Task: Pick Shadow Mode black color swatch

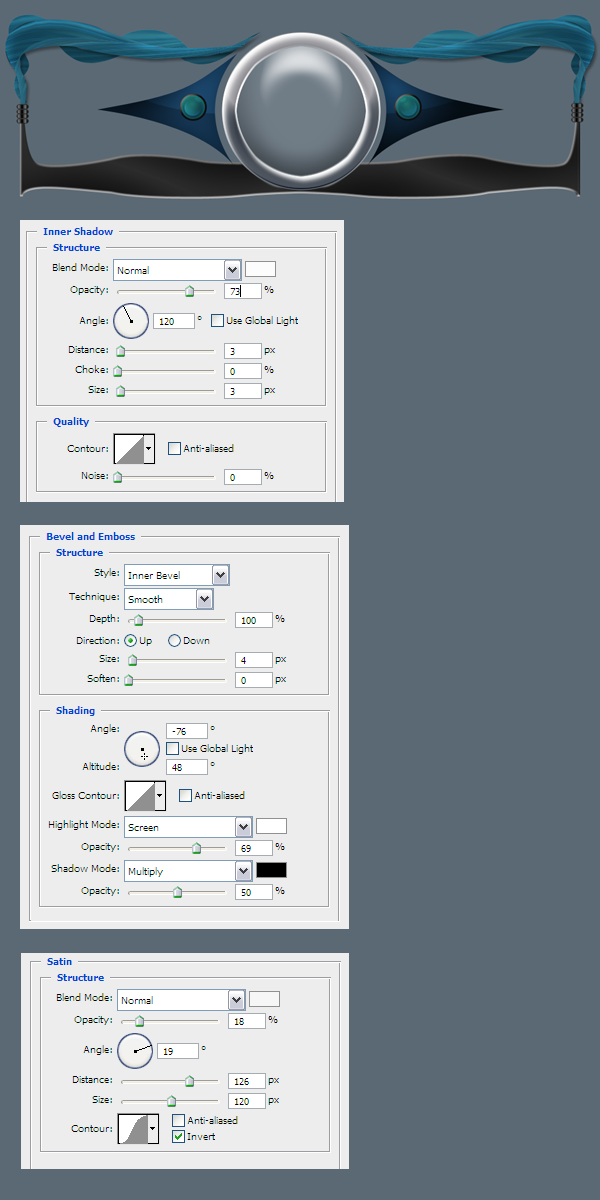Action: coord(271,870)
